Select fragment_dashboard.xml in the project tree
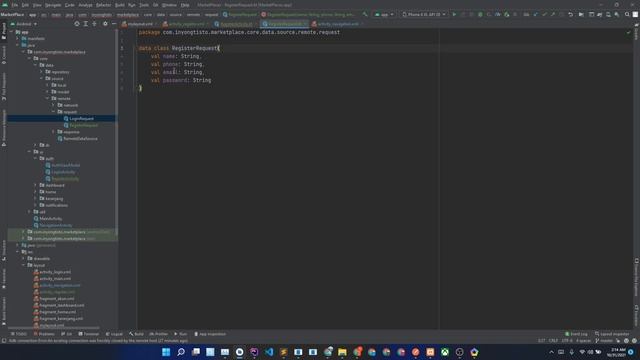The height and width of the screenshot is (360, 640). click(62, 305)
